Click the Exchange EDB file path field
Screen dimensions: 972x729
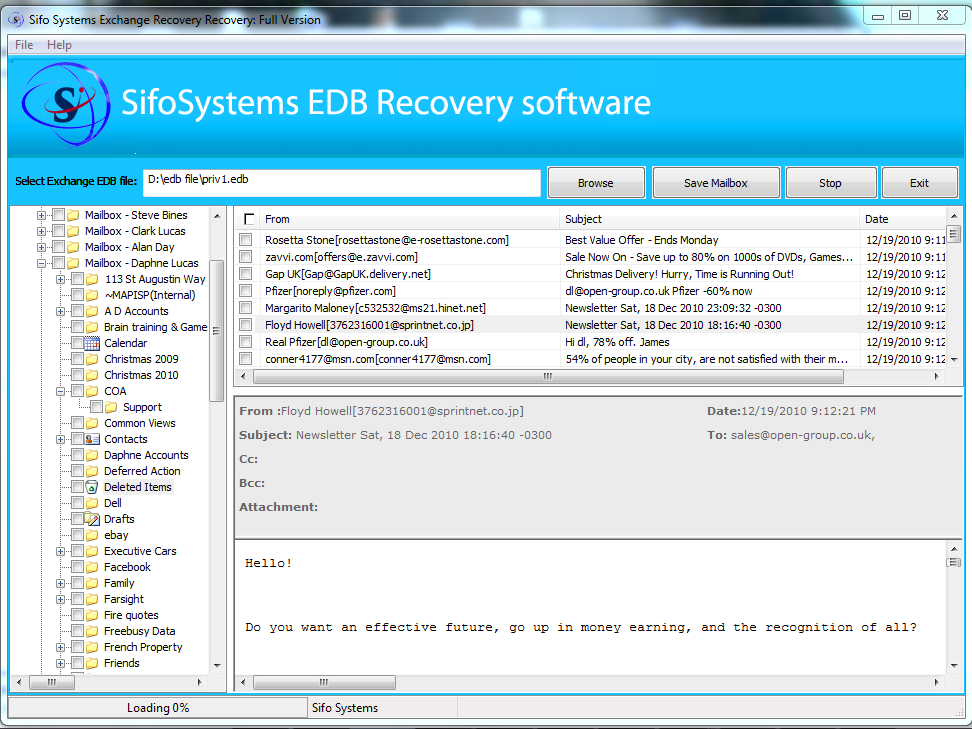click(340, 183)
